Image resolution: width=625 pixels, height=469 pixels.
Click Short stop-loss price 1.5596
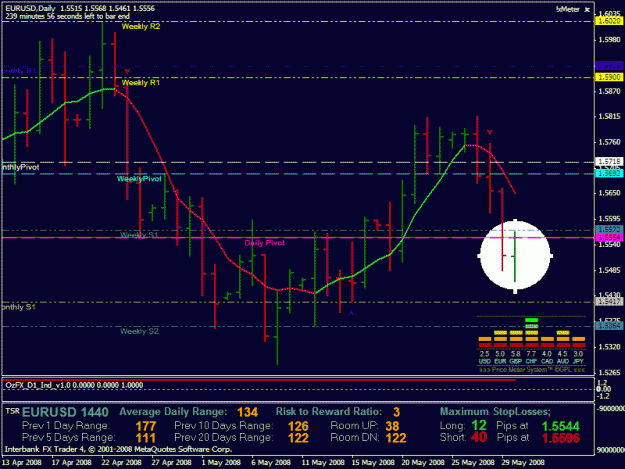tap(561, 438)
